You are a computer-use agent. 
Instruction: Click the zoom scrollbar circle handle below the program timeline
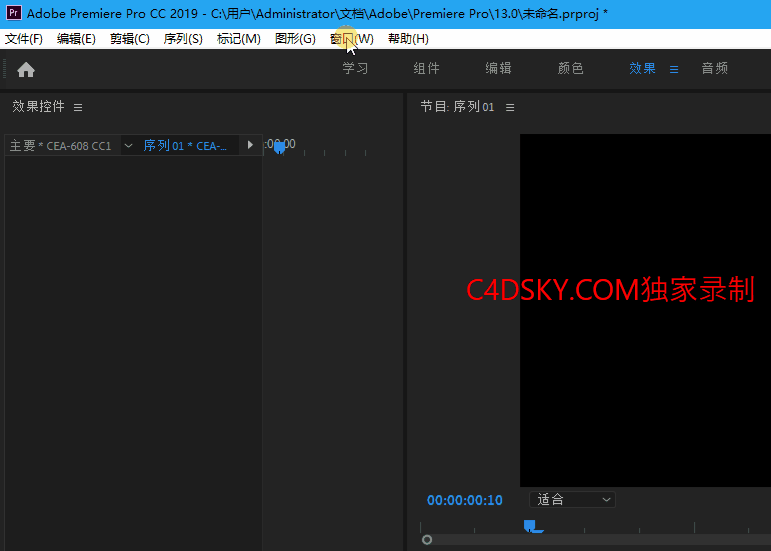pos(427,540)
